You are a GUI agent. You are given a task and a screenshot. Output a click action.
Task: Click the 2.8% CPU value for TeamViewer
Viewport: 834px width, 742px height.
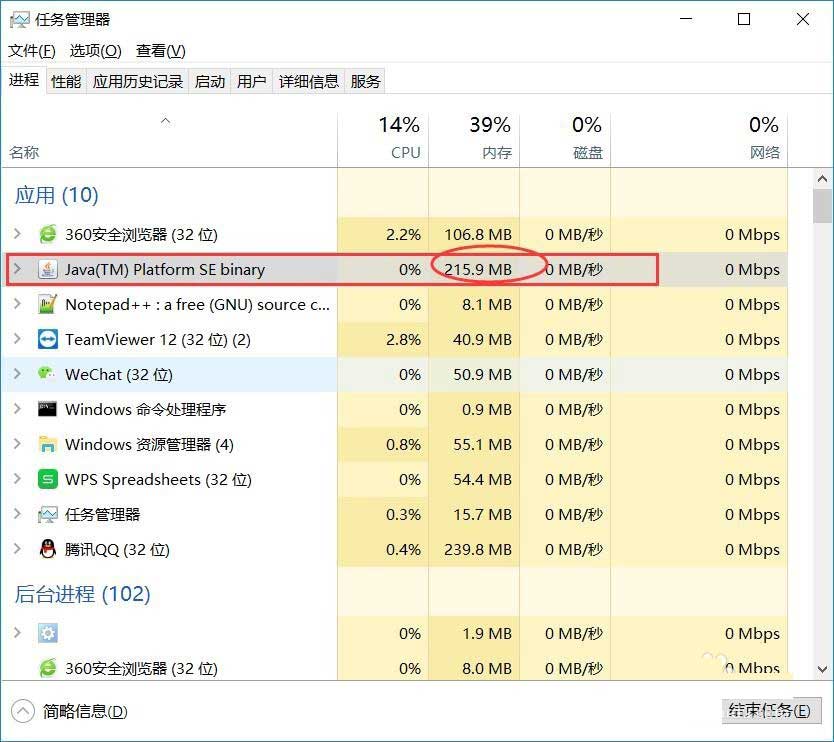tap(403, 339)
